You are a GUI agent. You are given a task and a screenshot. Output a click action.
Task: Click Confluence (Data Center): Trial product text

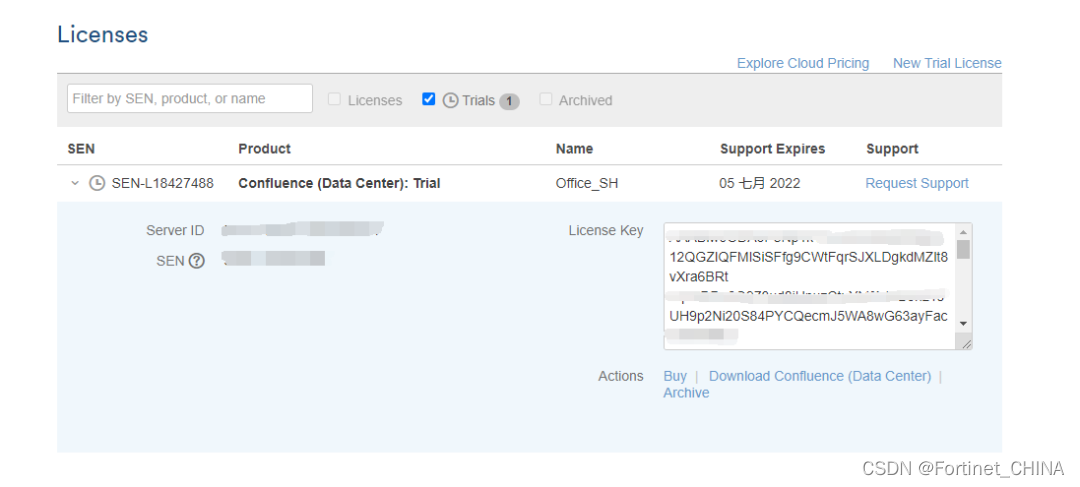[339, 183]
